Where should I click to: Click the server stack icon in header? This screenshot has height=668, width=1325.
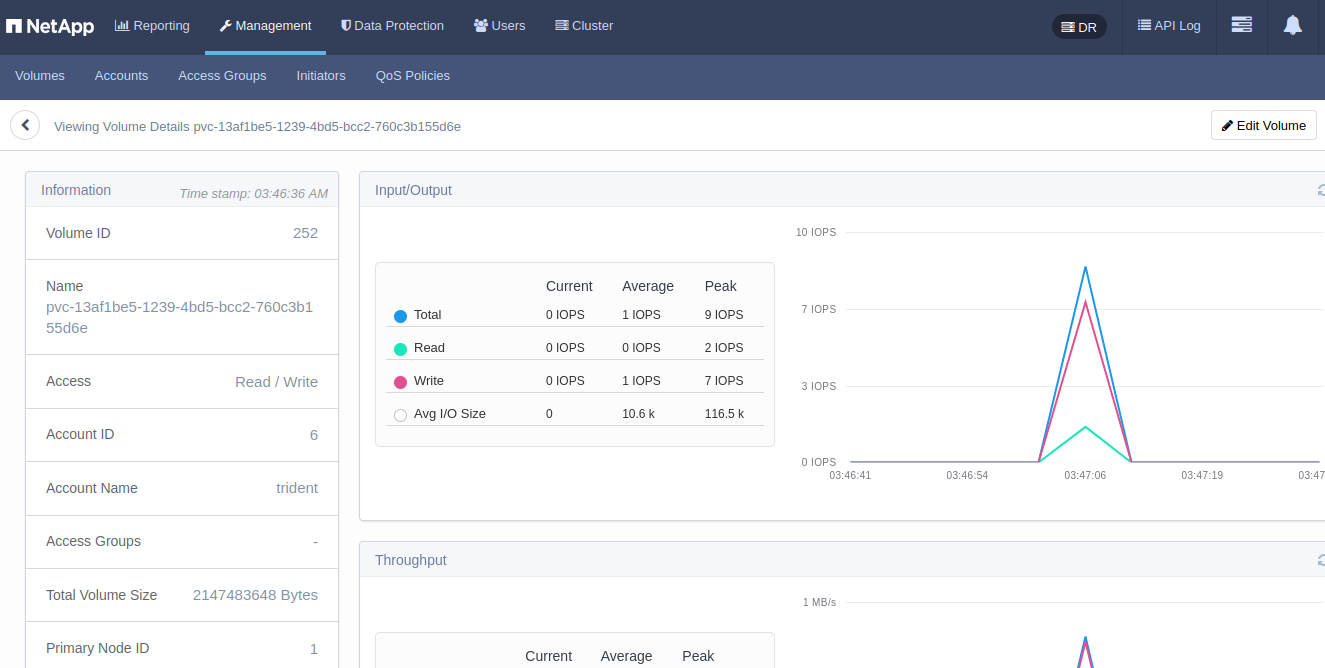pyautogui.click(x=1241, y=25)
